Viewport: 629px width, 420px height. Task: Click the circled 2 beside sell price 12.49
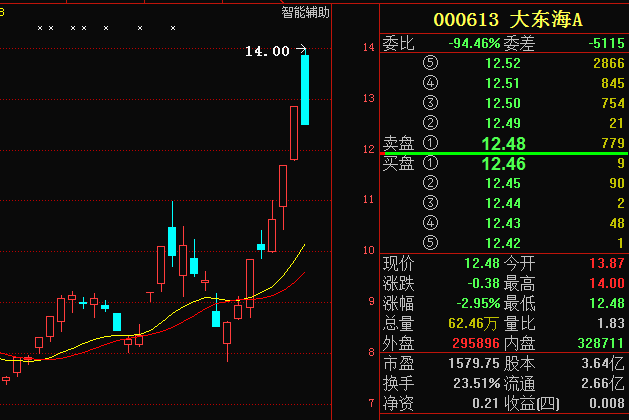click(x=430, y=123)
